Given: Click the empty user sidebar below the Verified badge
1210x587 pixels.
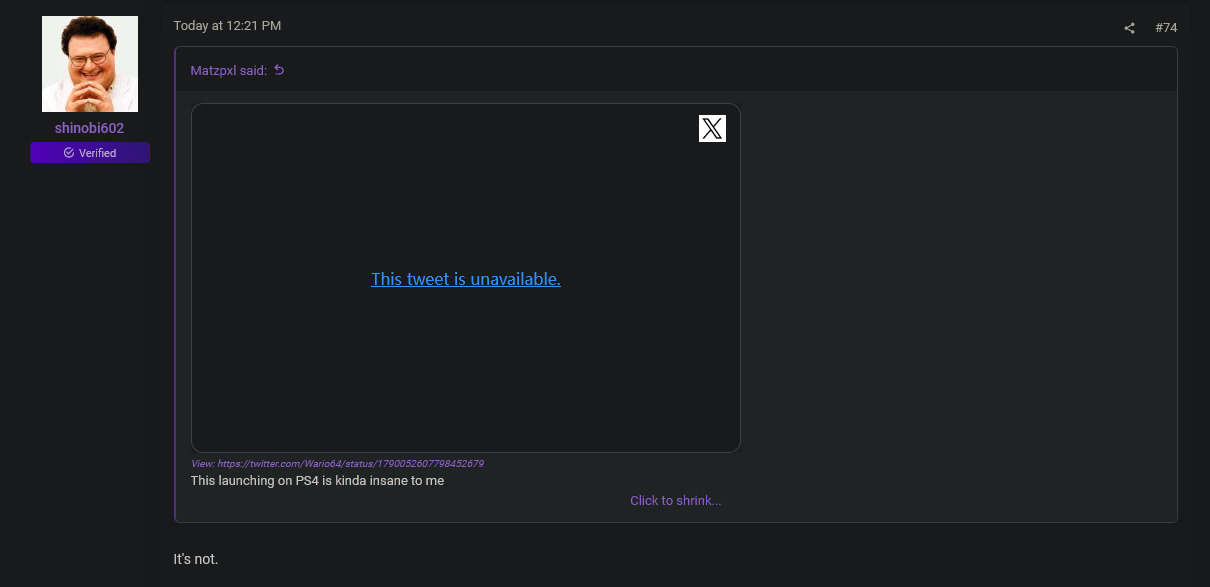Looking at the screenshot, I should coord(90,350).
